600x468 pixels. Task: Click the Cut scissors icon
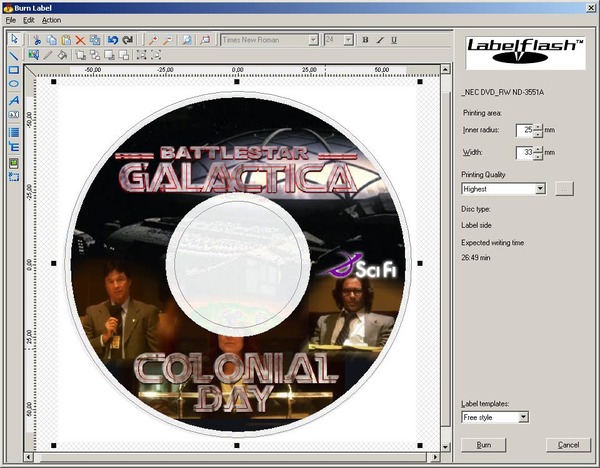(37, 40)
